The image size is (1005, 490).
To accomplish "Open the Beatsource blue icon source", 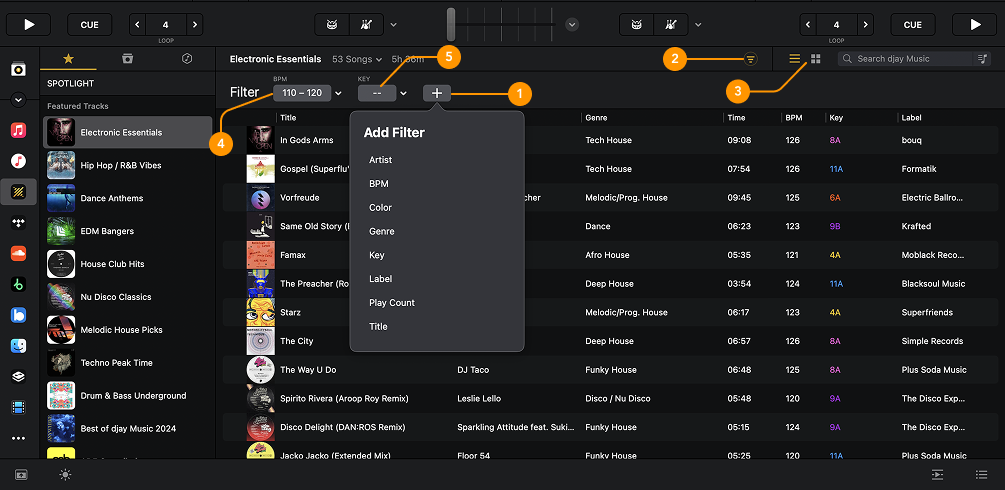I will (19, 315).
